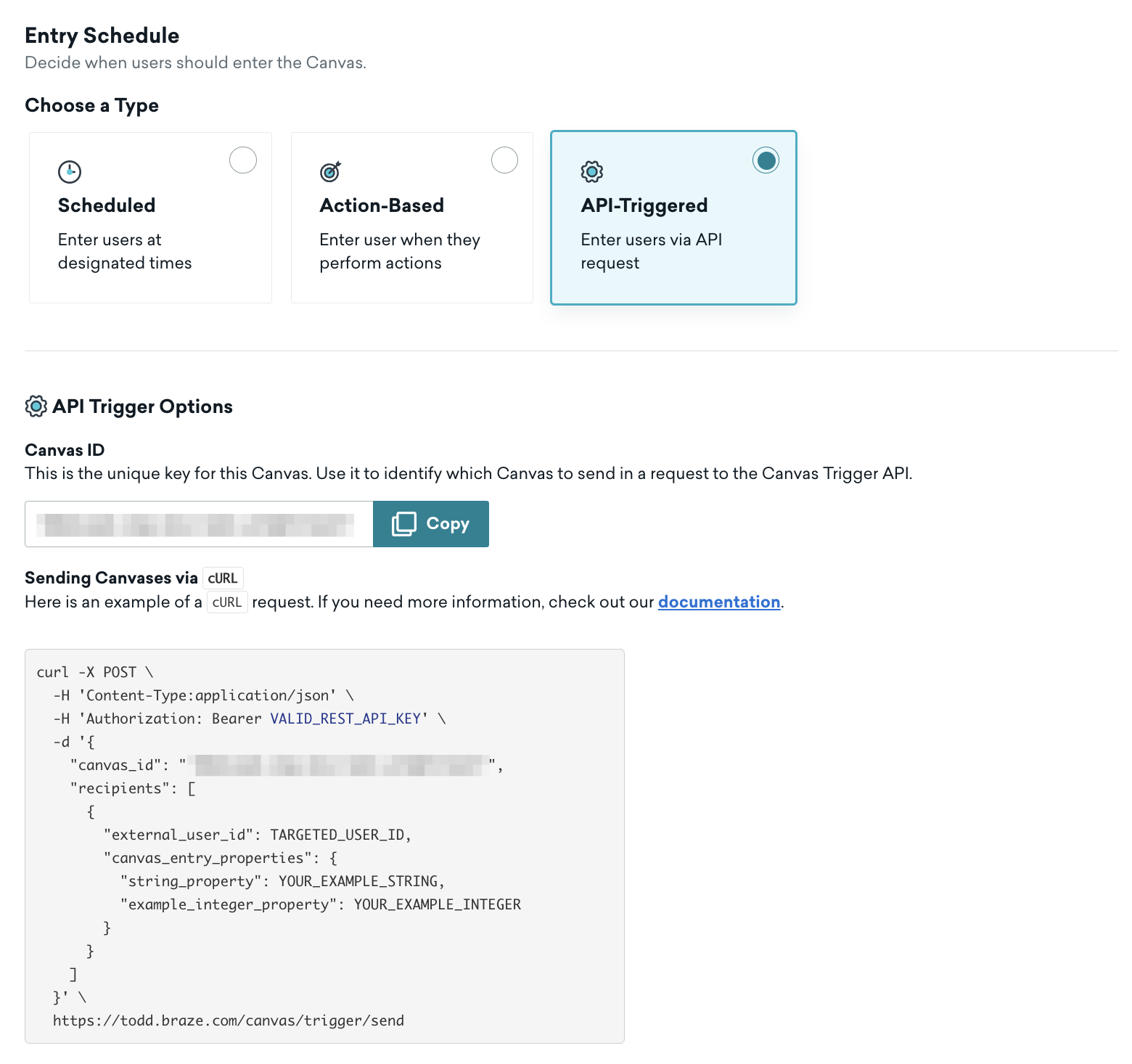Select the Scheduled radio button
This screenshot has width=1132, height=1064.
pyautogui.click(x=243, y=160)
